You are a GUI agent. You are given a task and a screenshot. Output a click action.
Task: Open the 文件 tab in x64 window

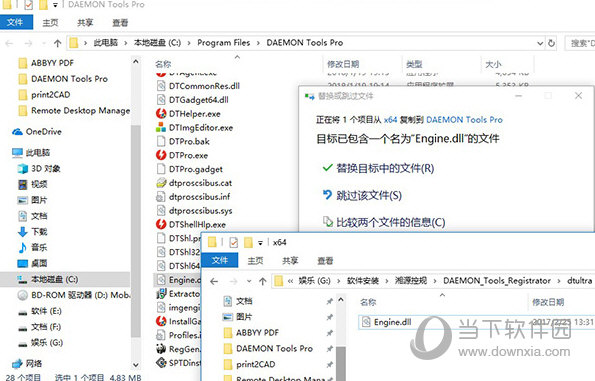219,260
